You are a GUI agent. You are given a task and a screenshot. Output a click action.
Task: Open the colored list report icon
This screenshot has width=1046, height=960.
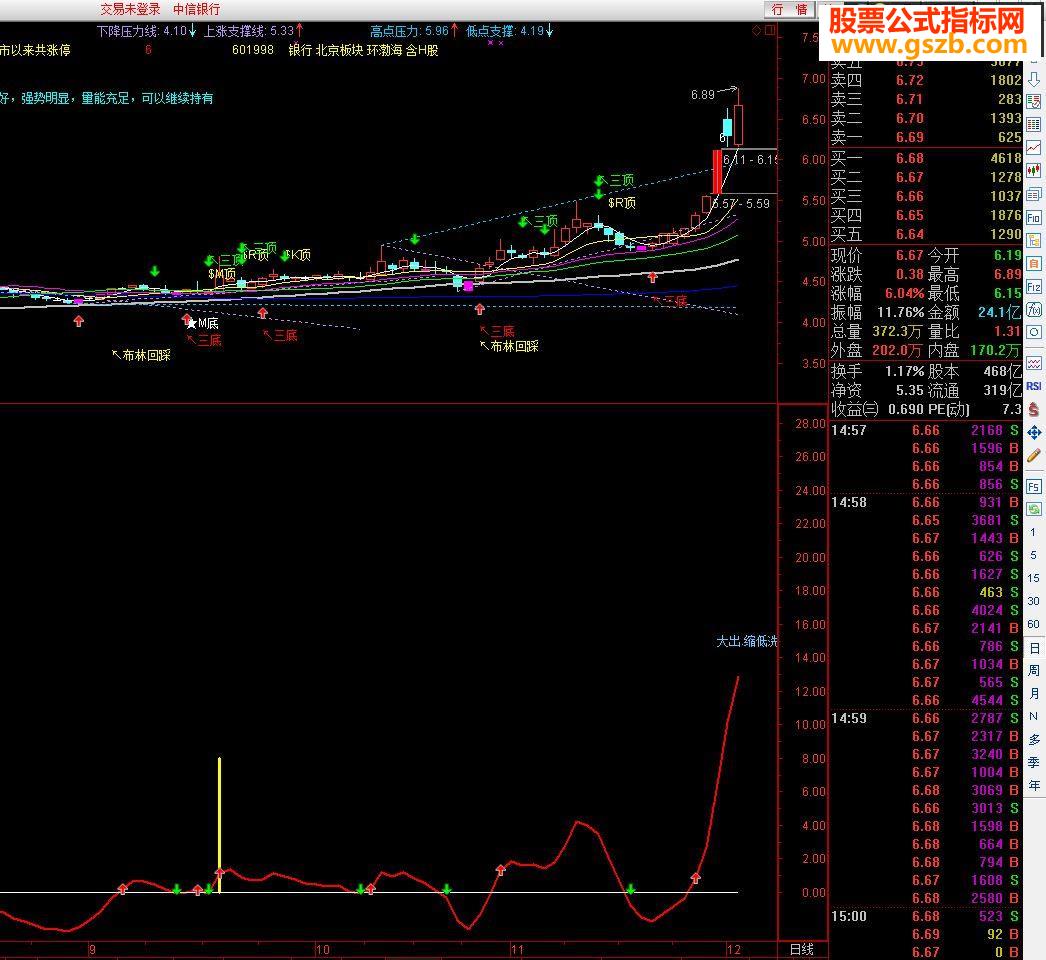1033,101
